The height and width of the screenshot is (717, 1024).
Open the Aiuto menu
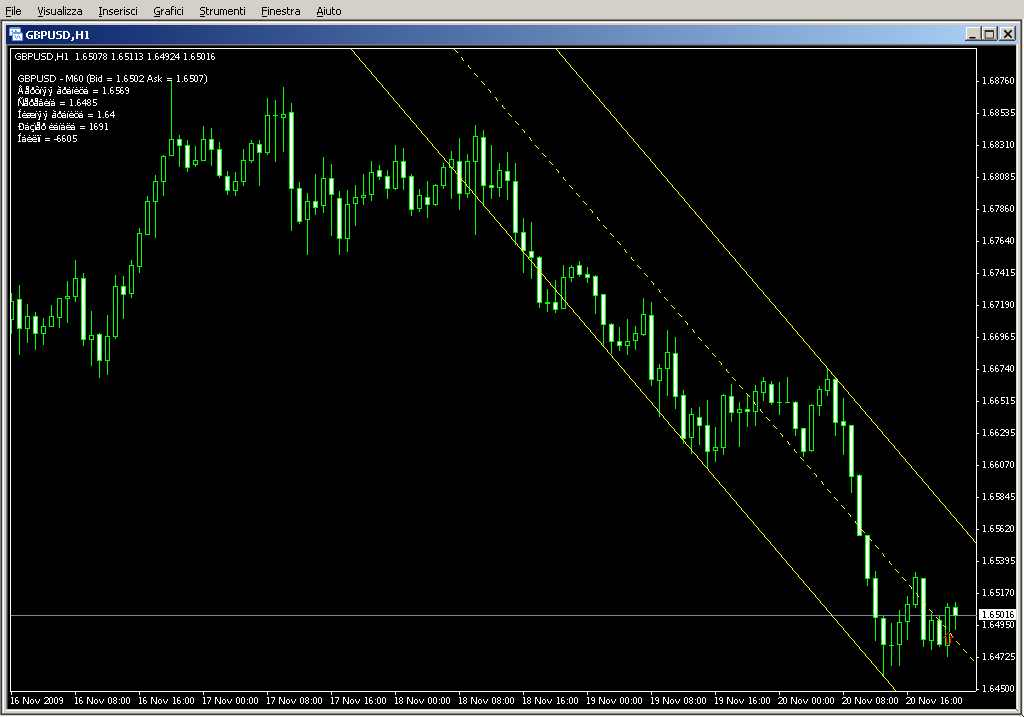[328, 11]
